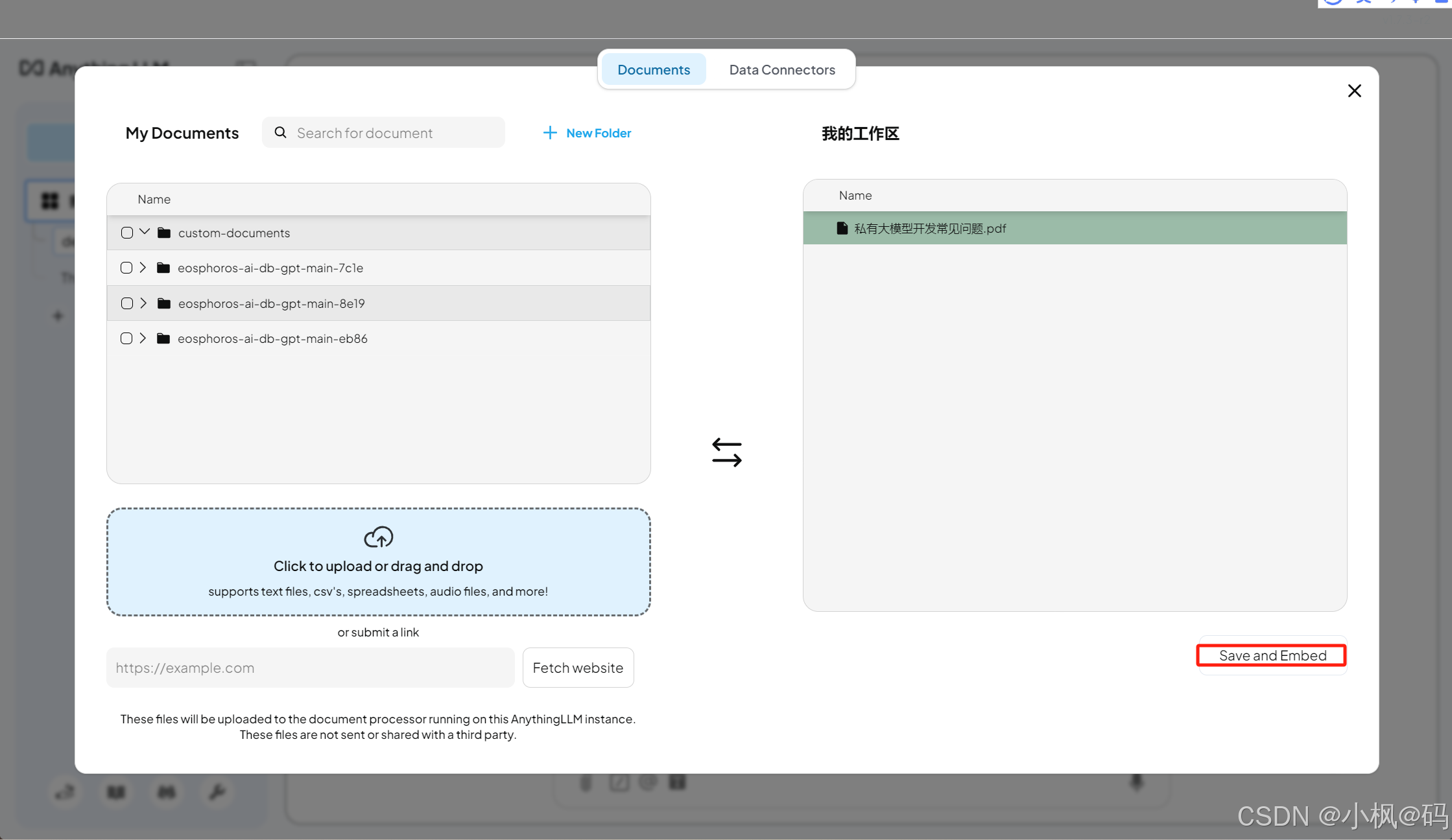Click the custom-documents folder icon
The image size is (1452, 840).
coord(164,233)
